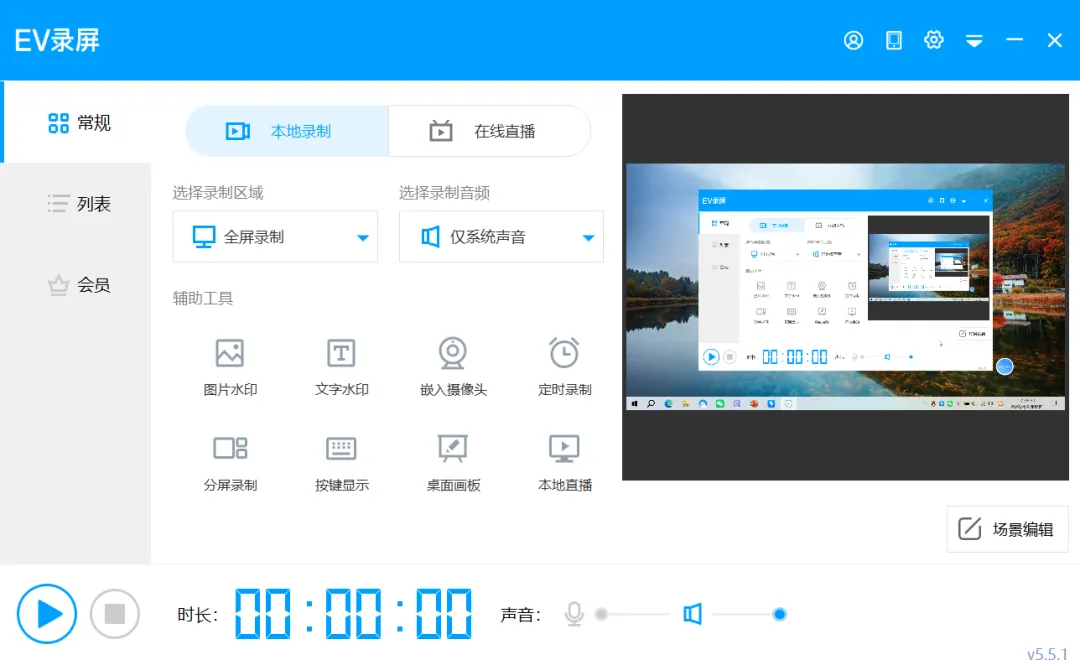Start recording with the play button
The width and height of the screenshot is (1080, 660).
47,614
